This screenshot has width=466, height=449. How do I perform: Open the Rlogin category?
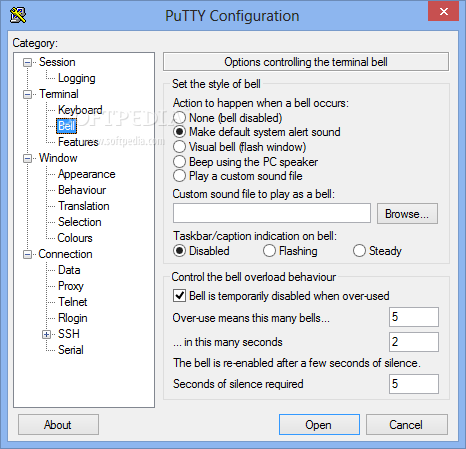pos(73,318)
